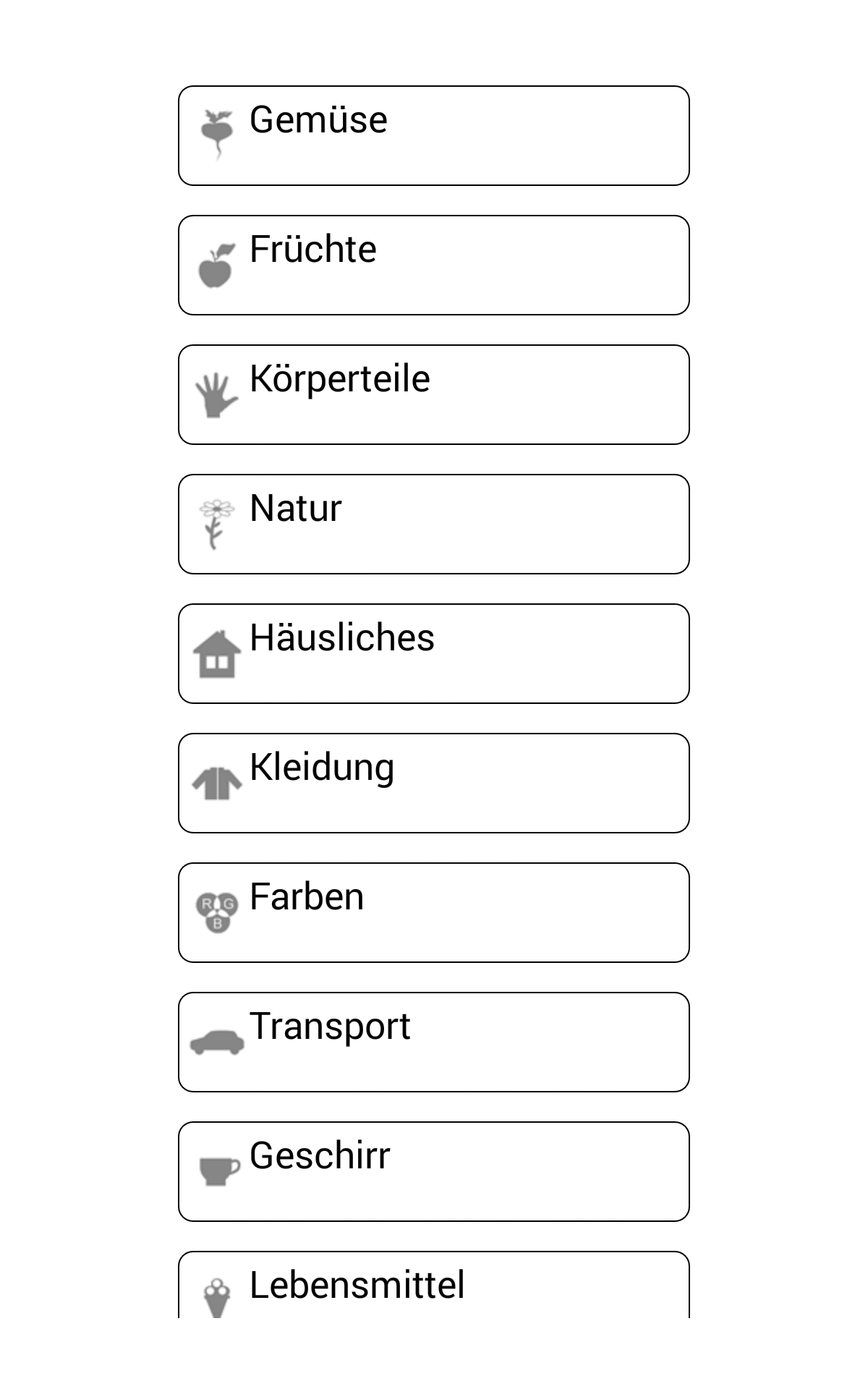Select the jacket icon for Kleidung
The image size is (868, 1389).
(217, 783)
